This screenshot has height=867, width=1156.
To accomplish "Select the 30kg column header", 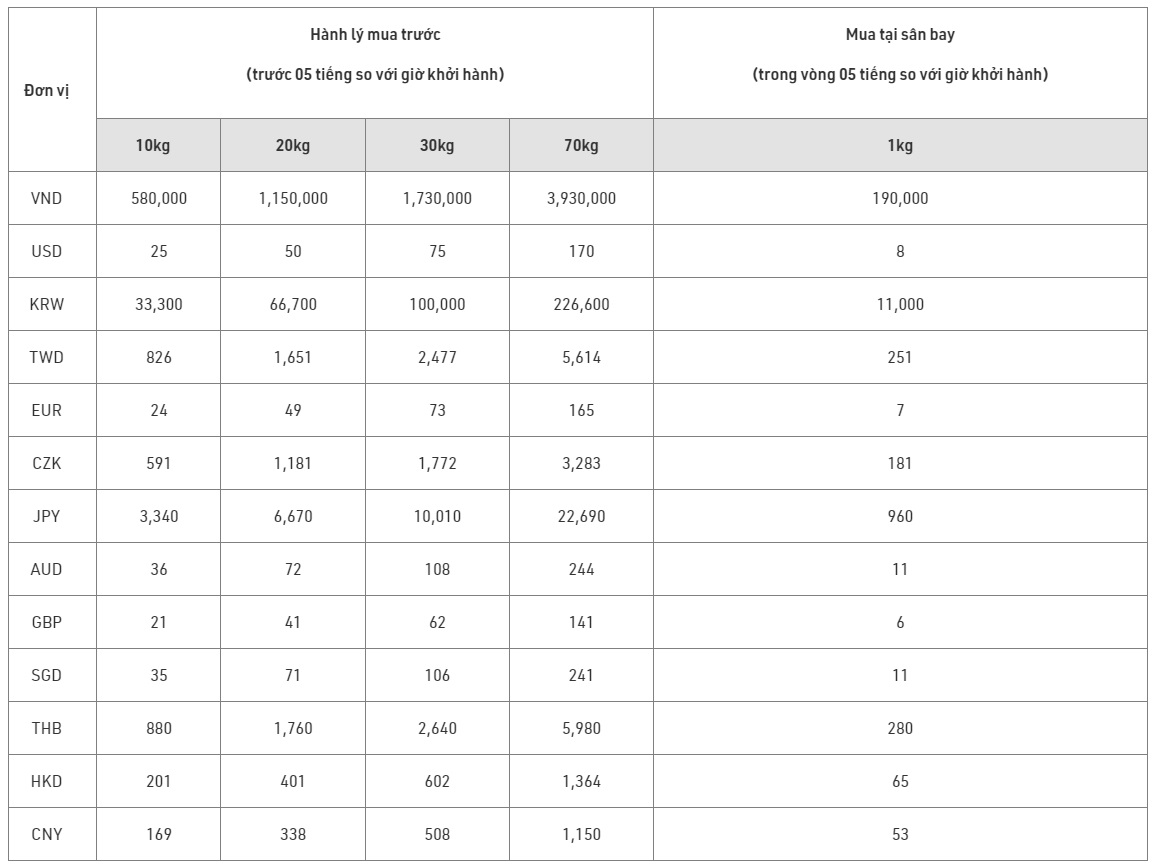I will click(x=437, y=146).
